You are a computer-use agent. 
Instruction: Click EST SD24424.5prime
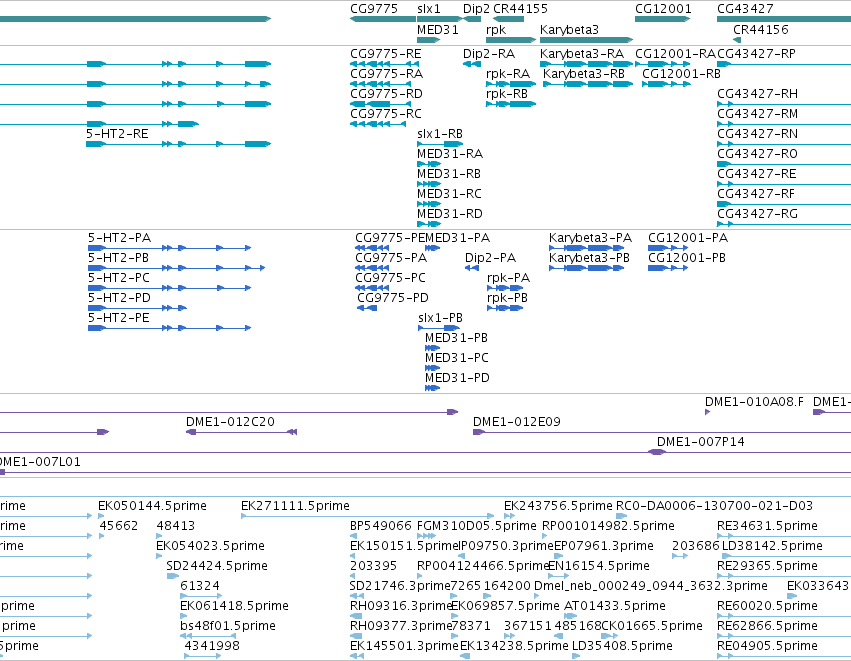(x=217, y=566)
